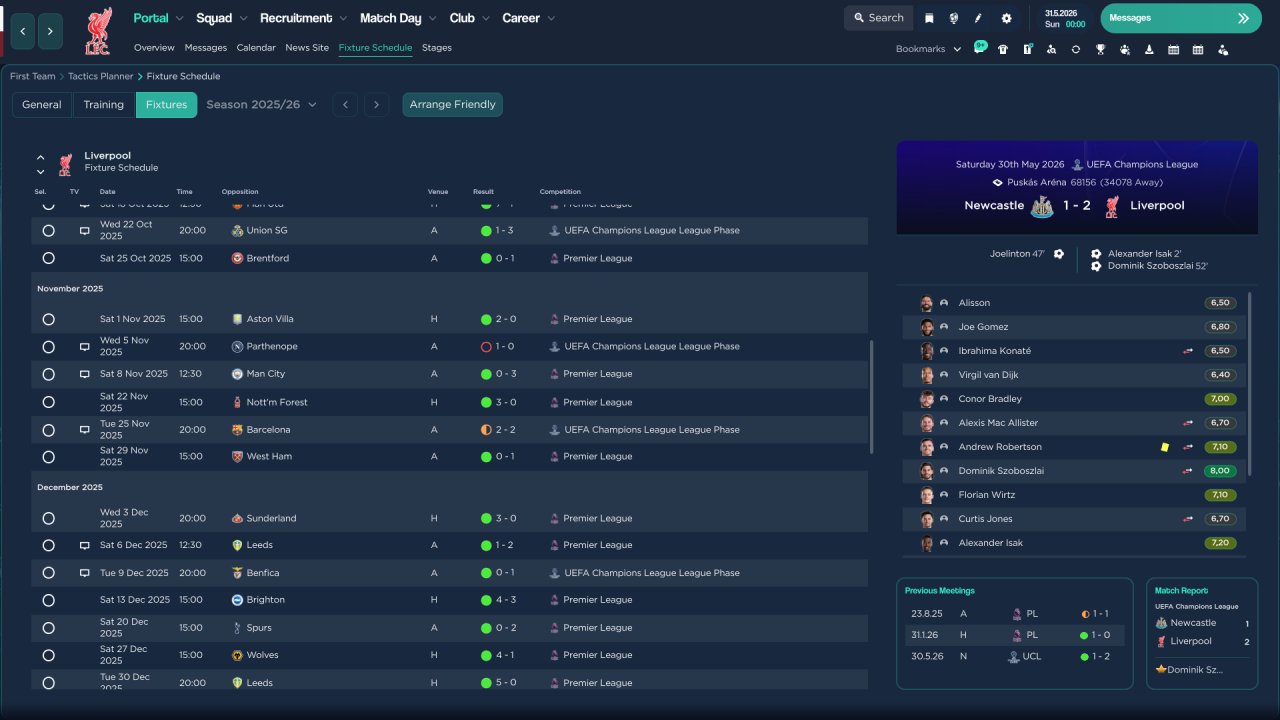Click the Newcastle crest in the match header

[1042, 206]
